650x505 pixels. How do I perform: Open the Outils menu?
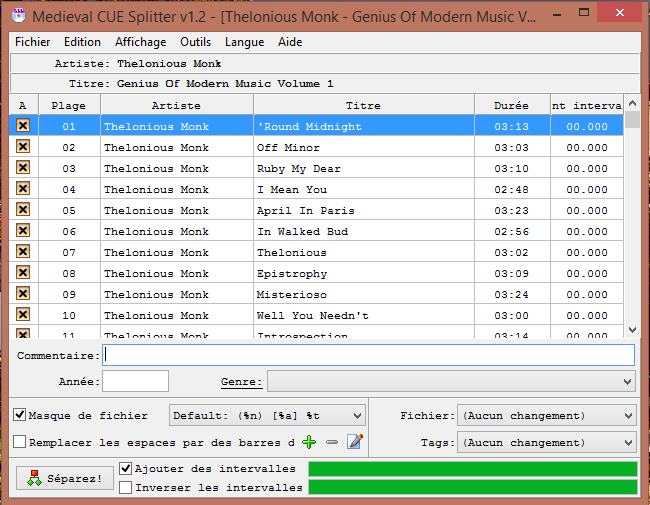tap(195, 42)
